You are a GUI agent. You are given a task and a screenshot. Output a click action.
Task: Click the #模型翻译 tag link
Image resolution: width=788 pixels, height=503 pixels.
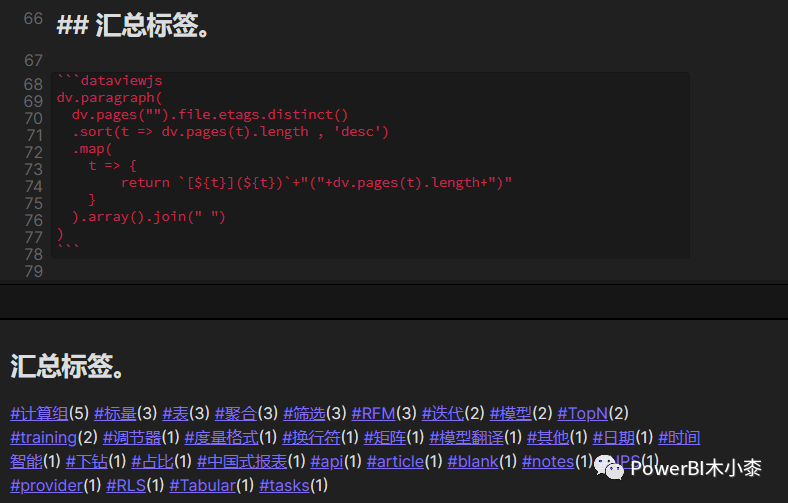click(466, 438)
